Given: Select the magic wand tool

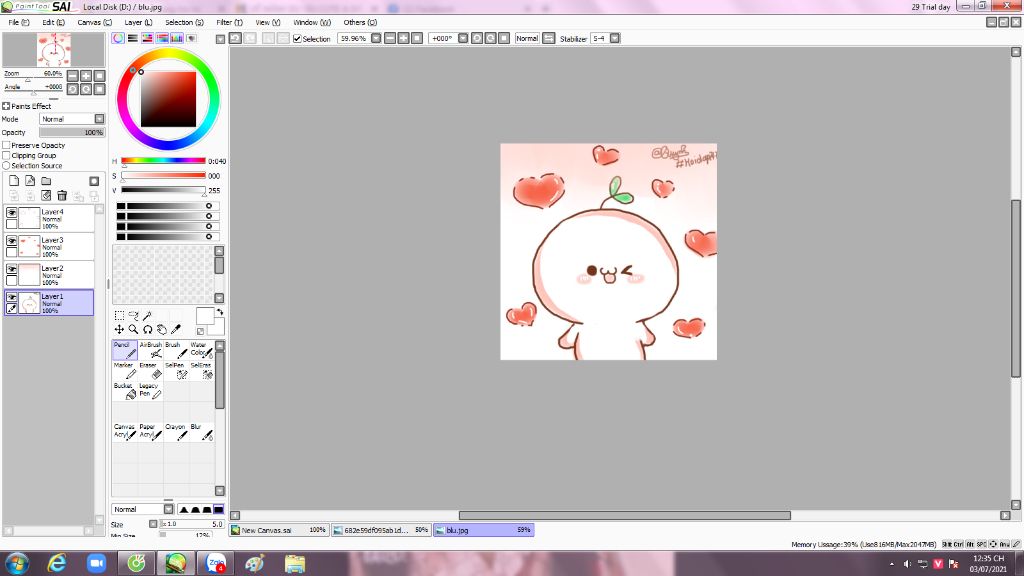Looking at the screenshot, I should click(148, 315).
